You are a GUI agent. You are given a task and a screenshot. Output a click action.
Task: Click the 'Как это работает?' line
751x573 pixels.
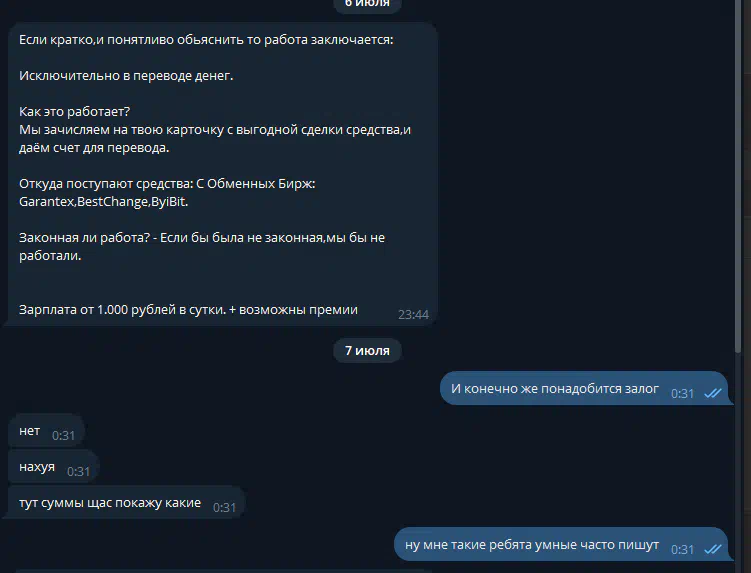(74, 112)
